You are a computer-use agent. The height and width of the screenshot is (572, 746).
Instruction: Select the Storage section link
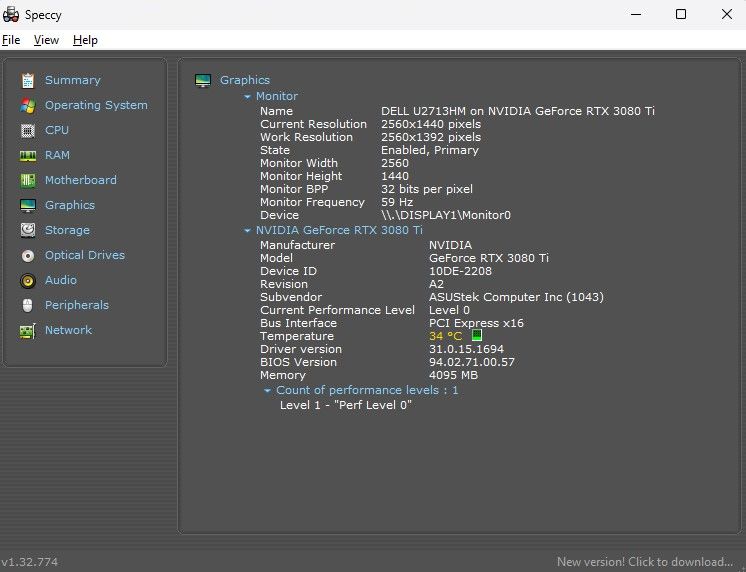pos(67,230)
